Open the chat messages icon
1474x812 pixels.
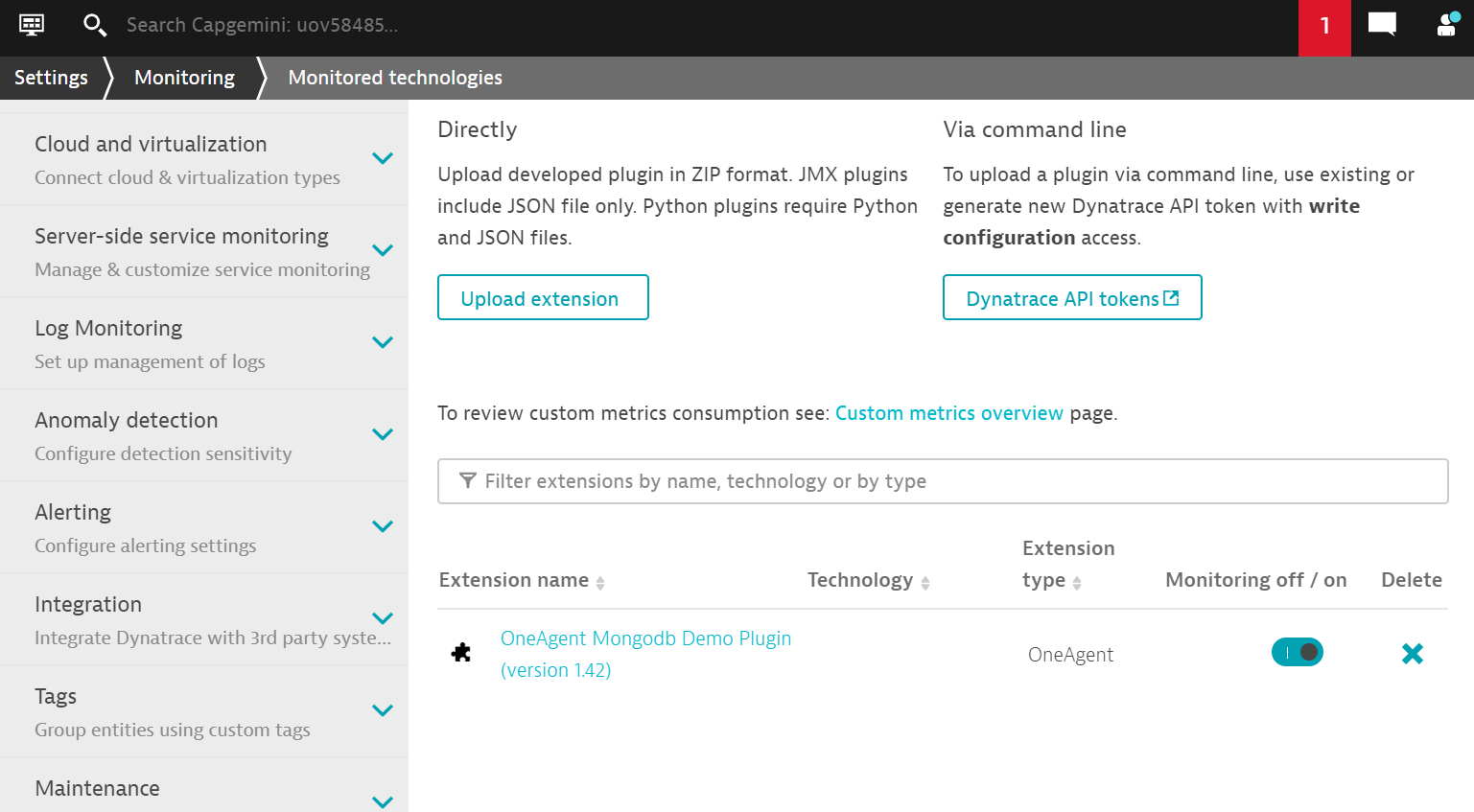(1382, 25)
